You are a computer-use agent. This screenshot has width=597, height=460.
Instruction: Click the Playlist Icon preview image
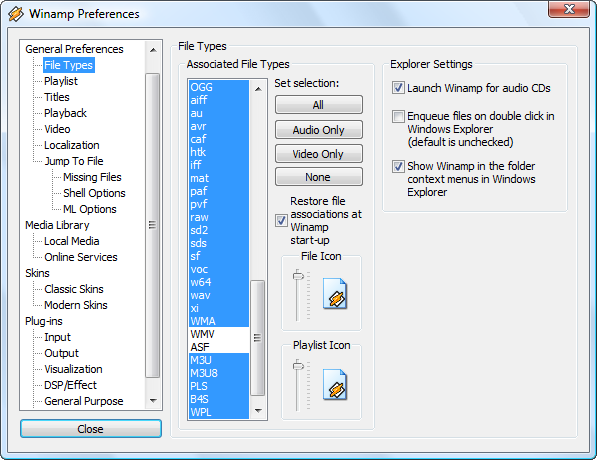335,384
